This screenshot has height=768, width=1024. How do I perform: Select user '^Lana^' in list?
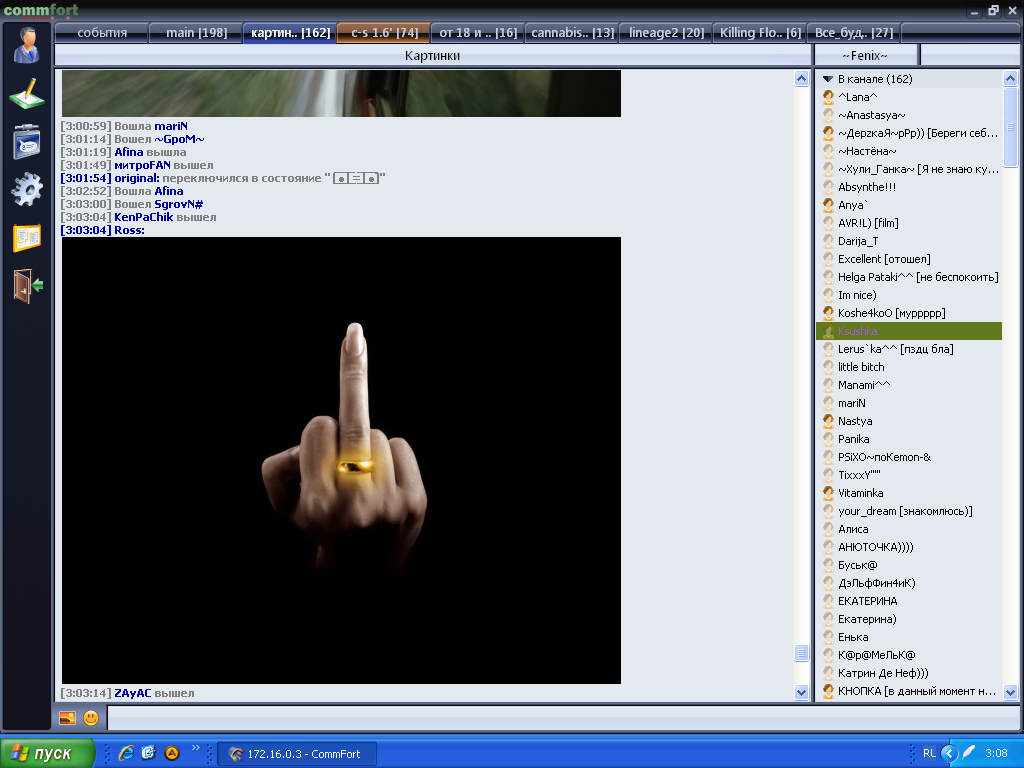(x=909, y=97)
